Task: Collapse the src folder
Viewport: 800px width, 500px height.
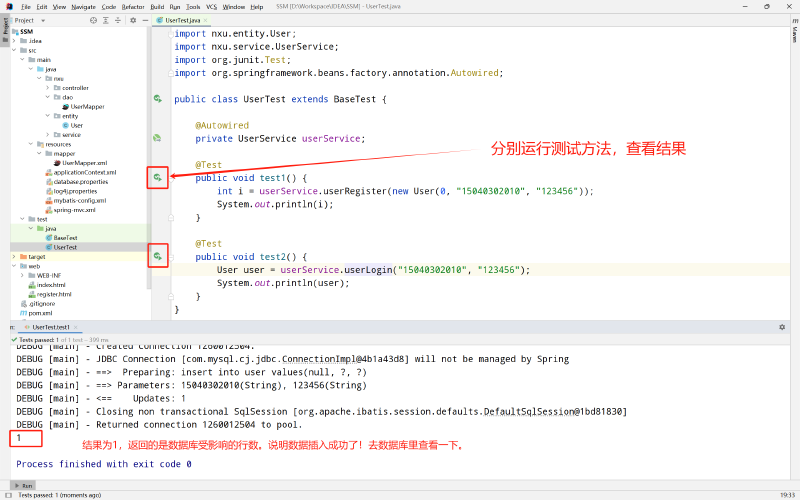Action: (x=14, y=50)
